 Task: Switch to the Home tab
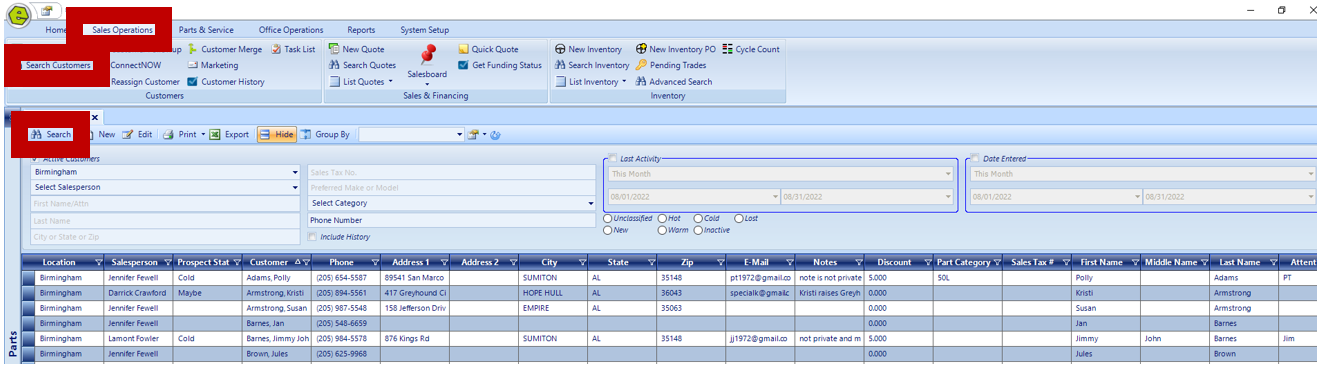pyautogui.click(x=56, y=30)
